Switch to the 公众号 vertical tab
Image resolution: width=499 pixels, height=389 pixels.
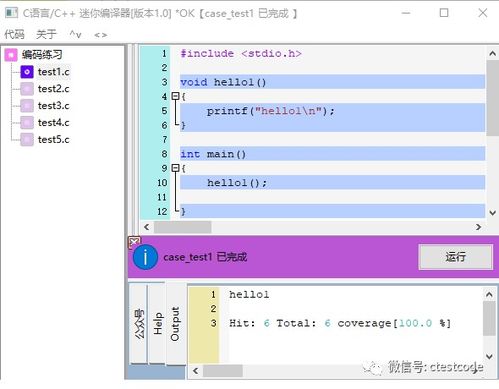pyautogui.click(x=139, y=323)
